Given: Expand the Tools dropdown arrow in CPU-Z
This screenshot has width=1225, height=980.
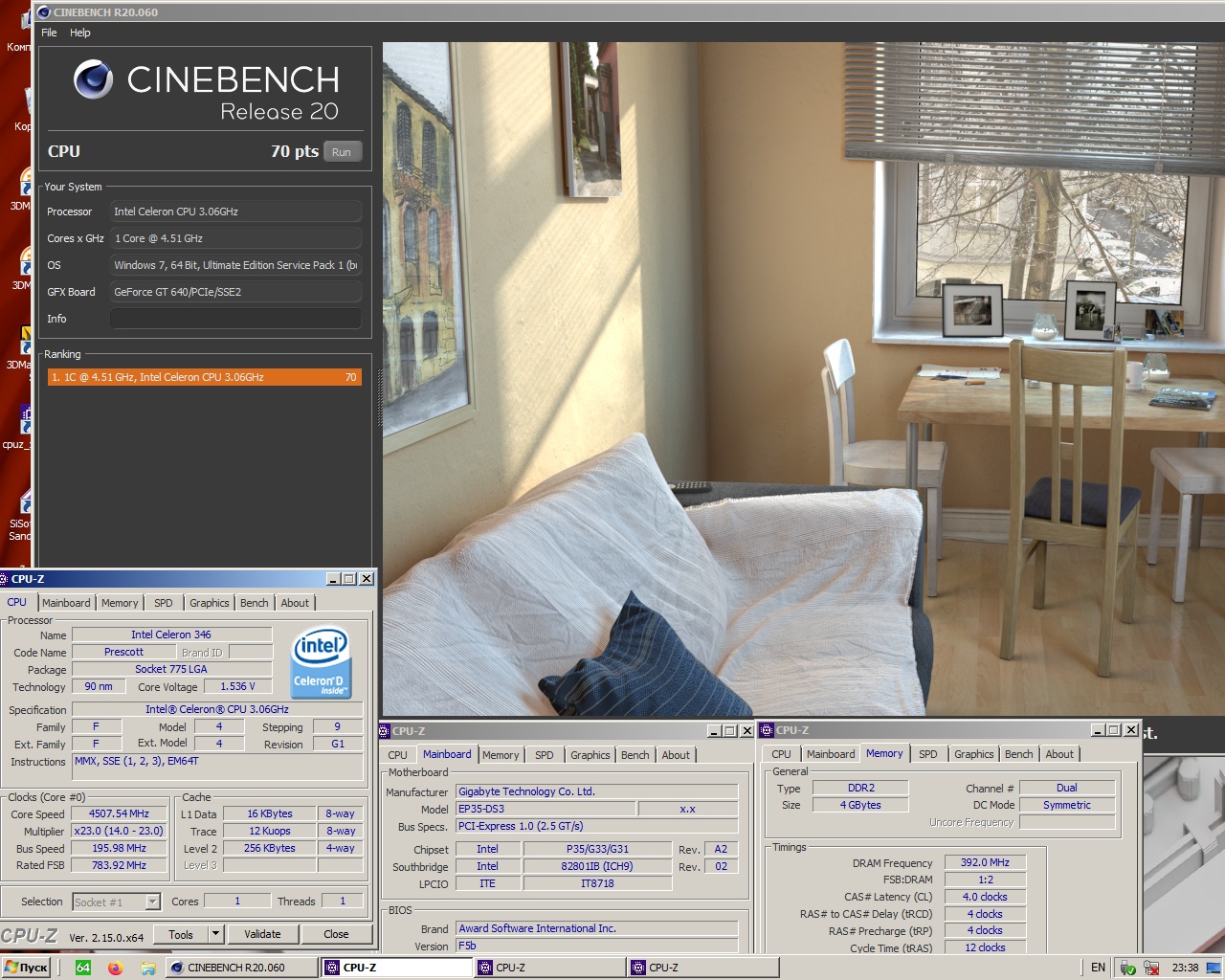Looking at the screenshot, I should [215, 935].
